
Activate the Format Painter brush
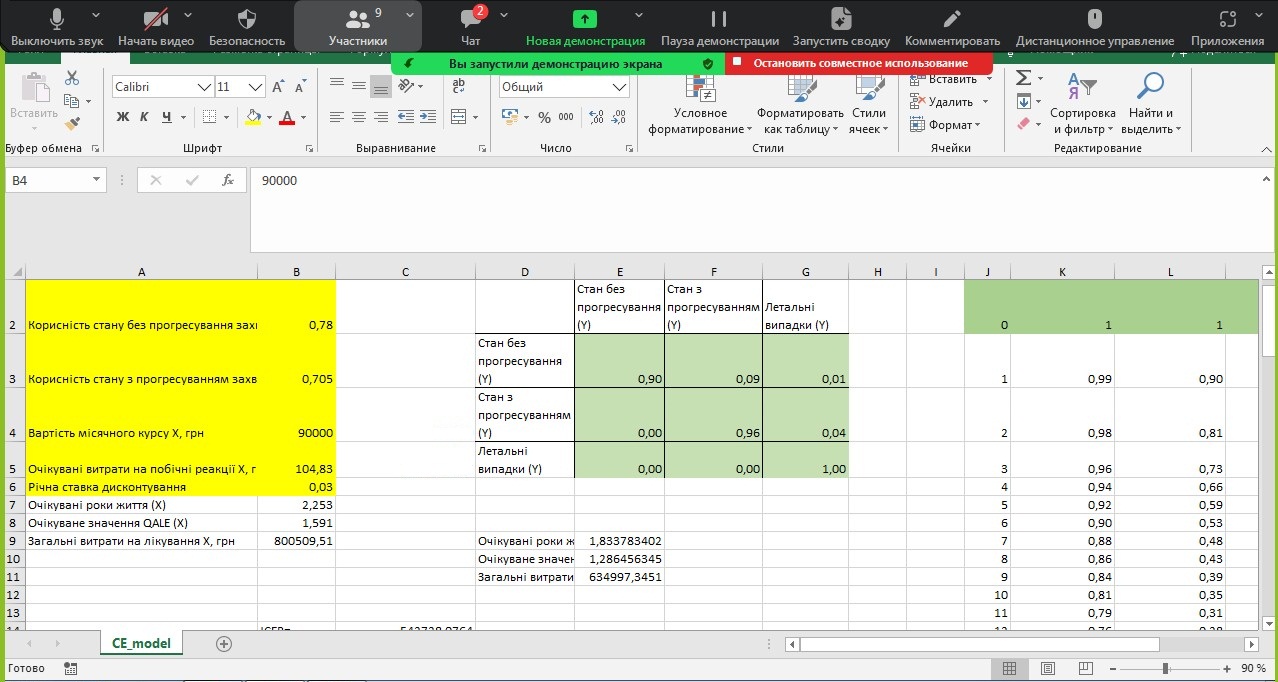click(x=72, y=123)
